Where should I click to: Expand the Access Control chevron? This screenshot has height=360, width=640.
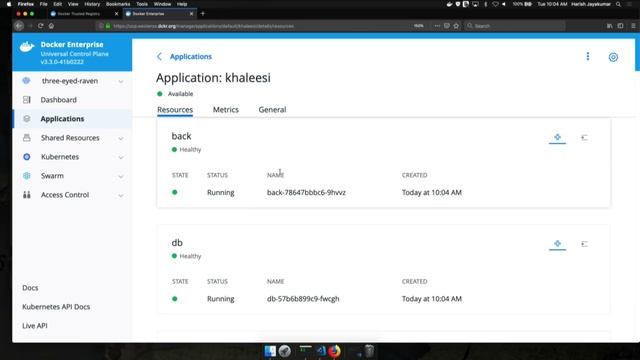(121, 195)
